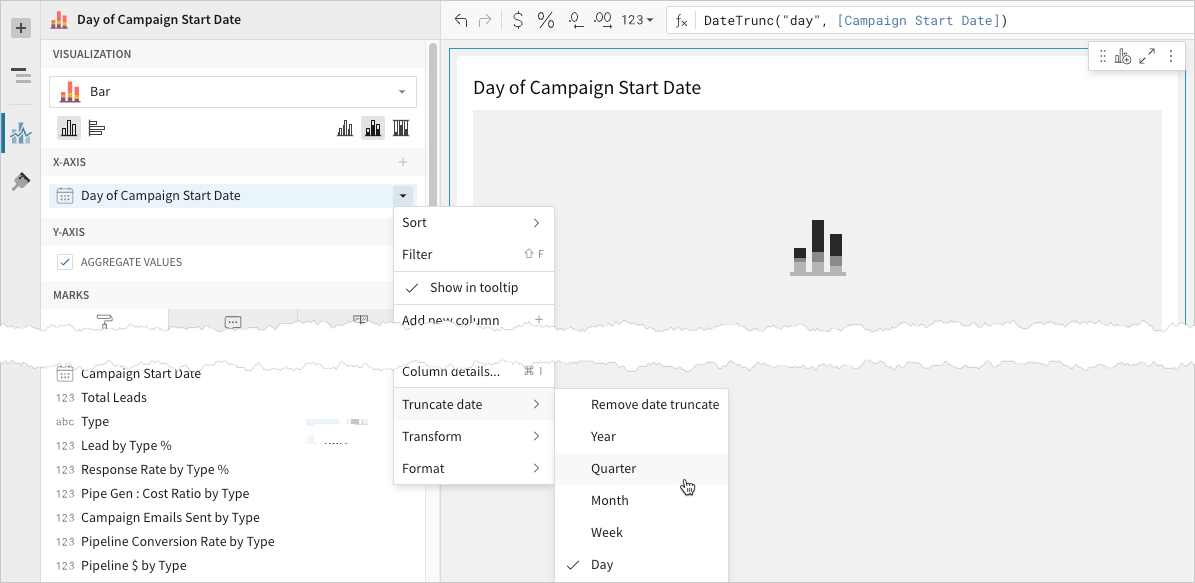This screenshot has width=1195, height=583.
Task: Add a column with the X-Axis plus button
Action: click(403, 162)
